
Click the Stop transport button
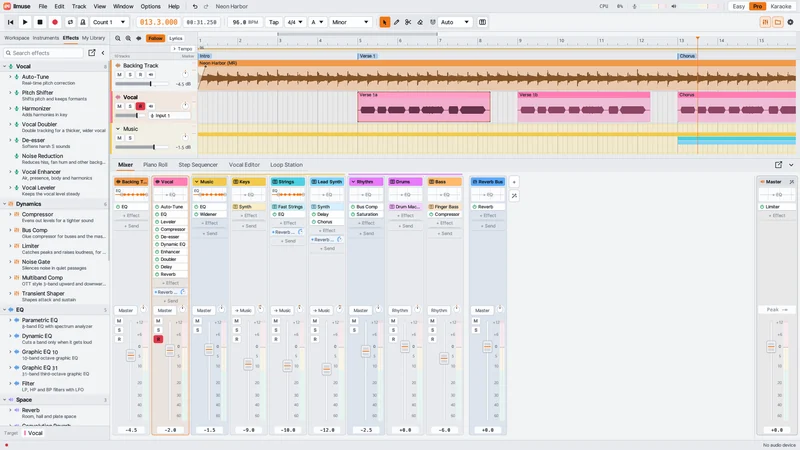(x=40, y=22)
